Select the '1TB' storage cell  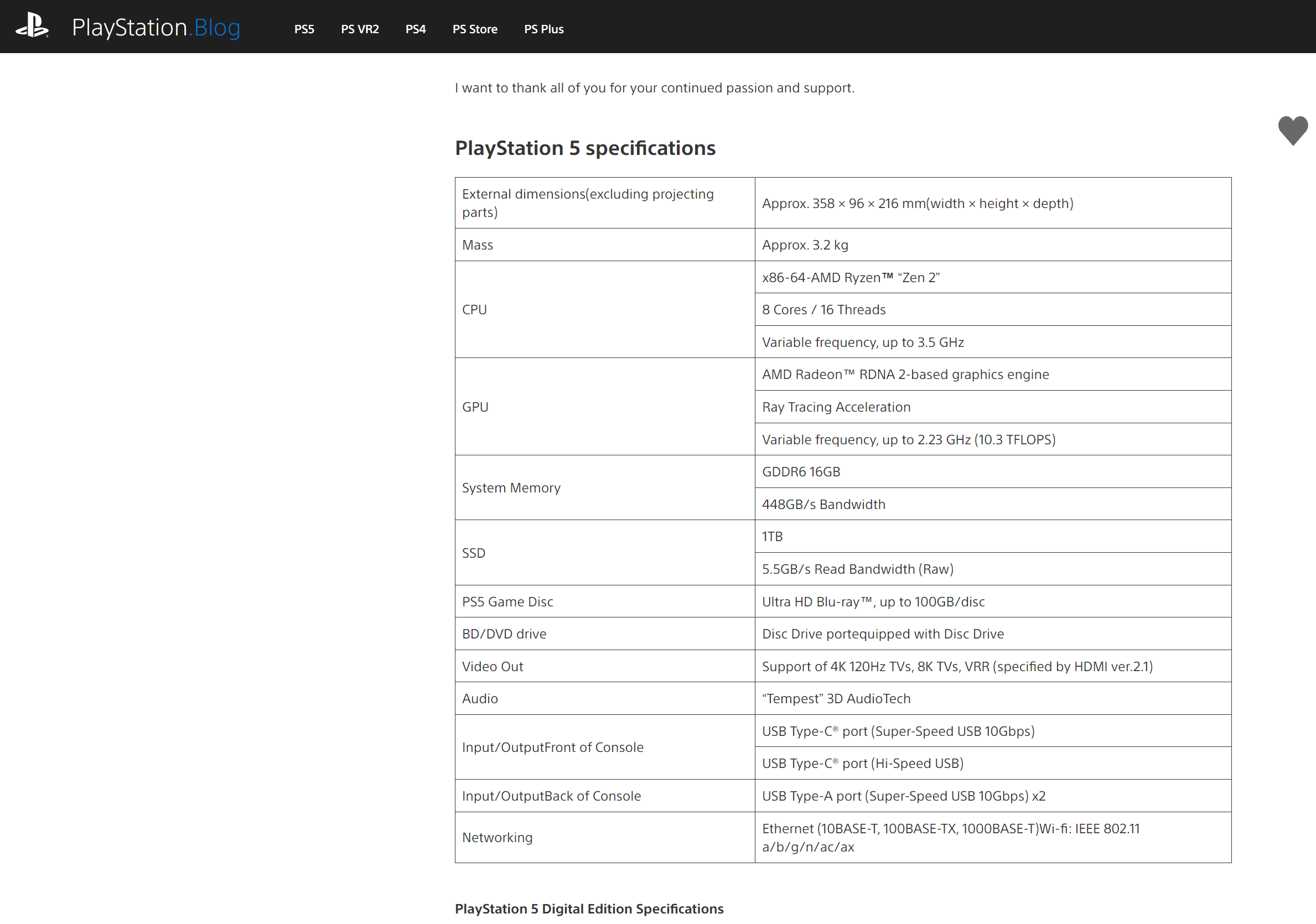[x=993, y=537]
